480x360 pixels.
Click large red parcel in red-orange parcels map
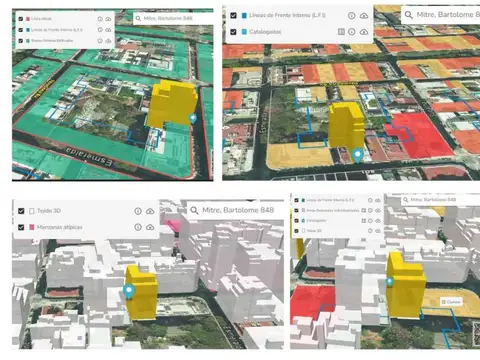pyautogui.click(x=421, y=135)
